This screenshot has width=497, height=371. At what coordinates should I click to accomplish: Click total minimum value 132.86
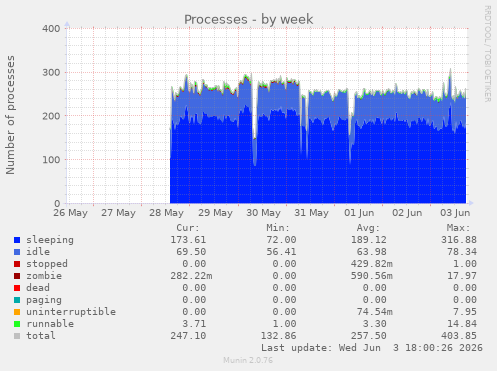[278, 336]
